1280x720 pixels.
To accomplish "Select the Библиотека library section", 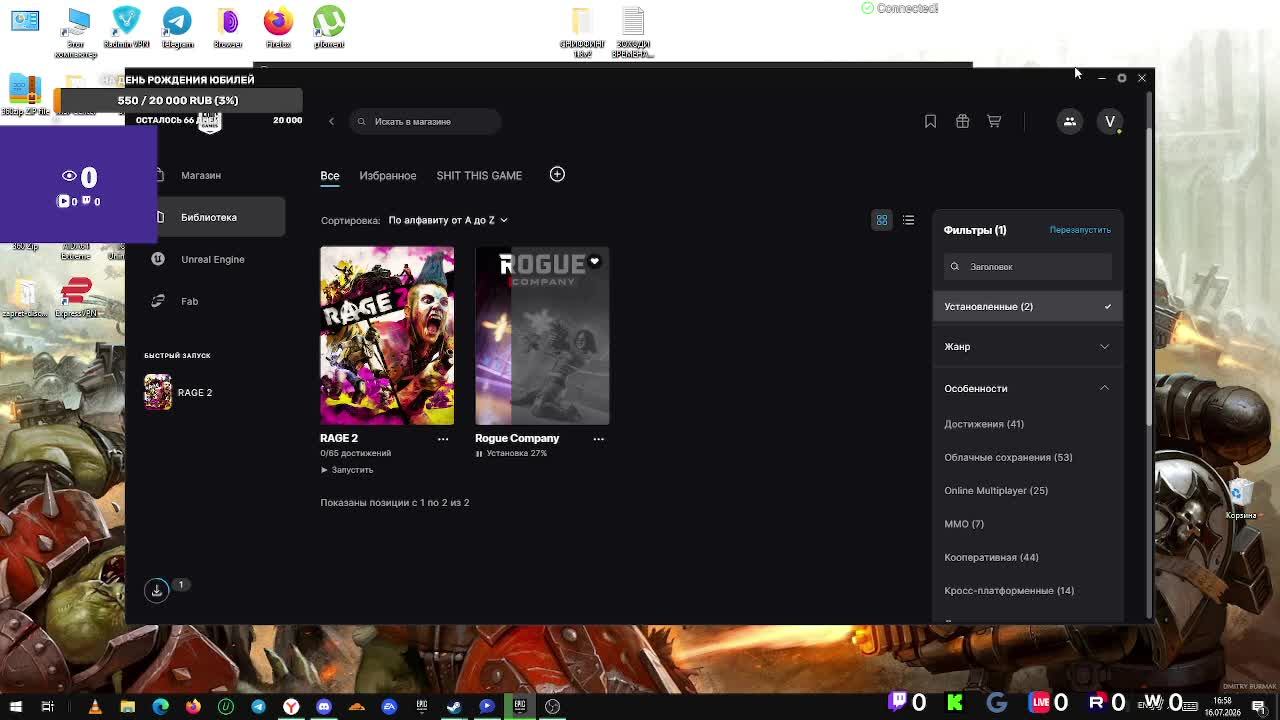I will (209, 217).
